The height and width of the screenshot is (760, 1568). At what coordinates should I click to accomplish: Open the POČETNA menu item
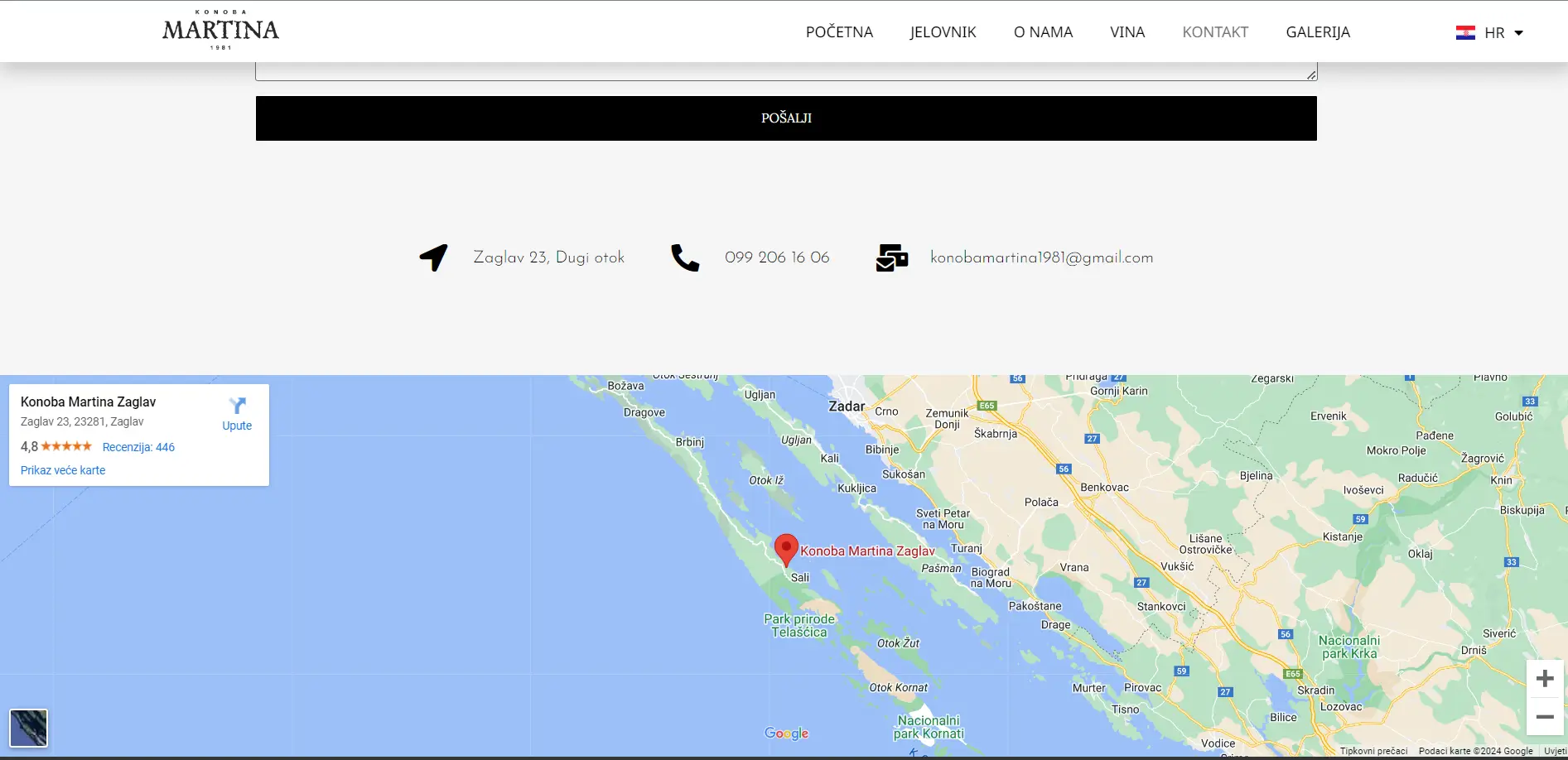[x=839, y=32]
